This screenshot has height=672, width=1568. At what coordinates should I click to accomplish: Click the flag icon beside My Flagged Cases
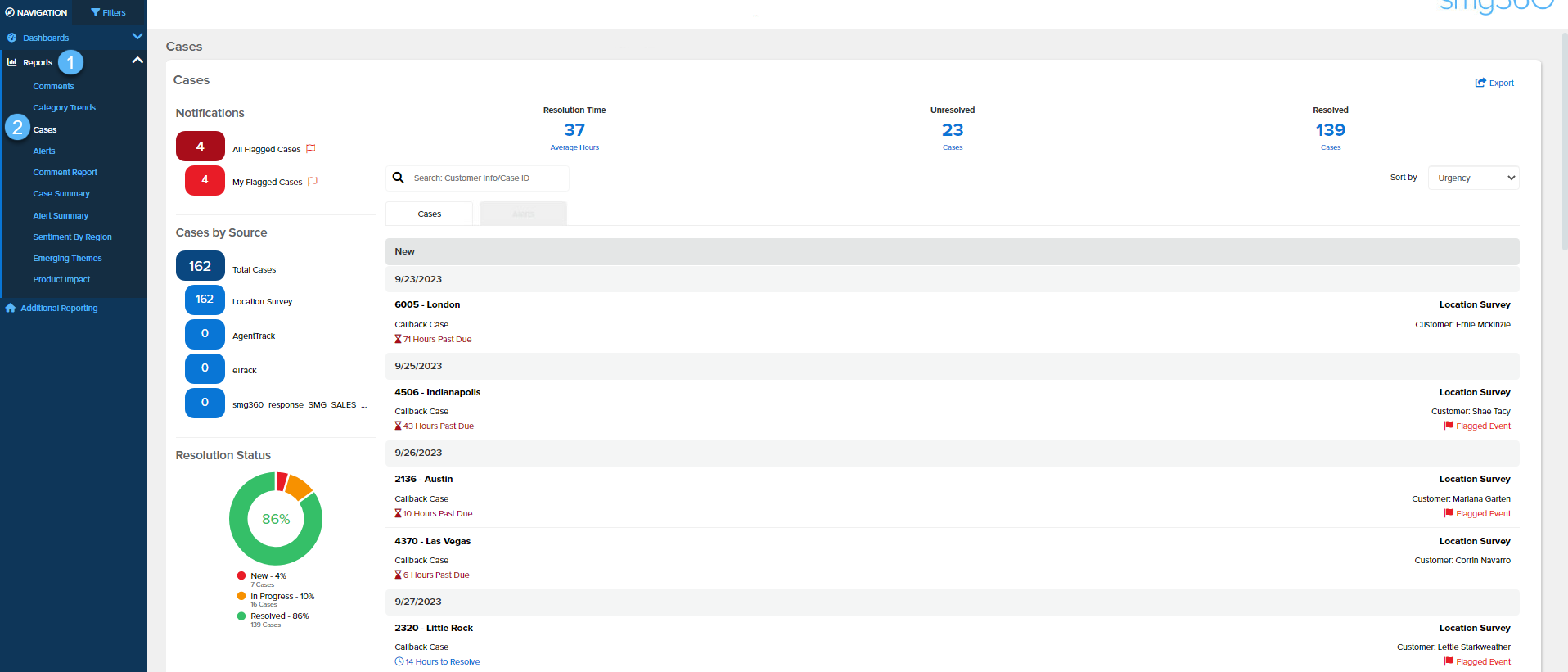[x=312, y=182]
